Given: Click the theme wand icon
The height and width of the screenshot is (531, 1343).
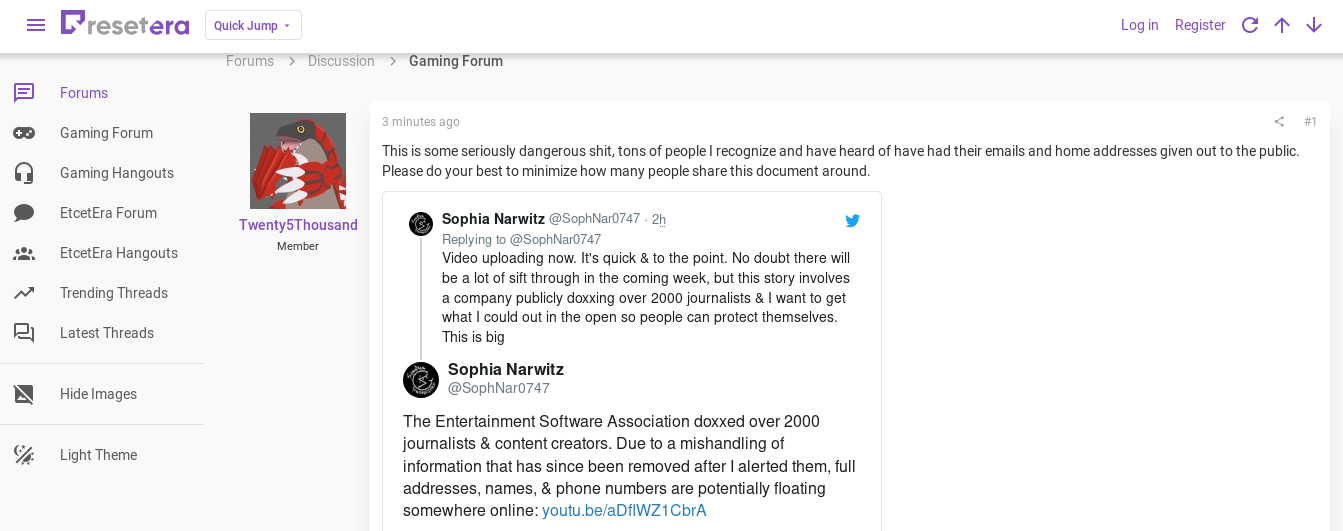Looking at the screenshot, I should (24, 455).
